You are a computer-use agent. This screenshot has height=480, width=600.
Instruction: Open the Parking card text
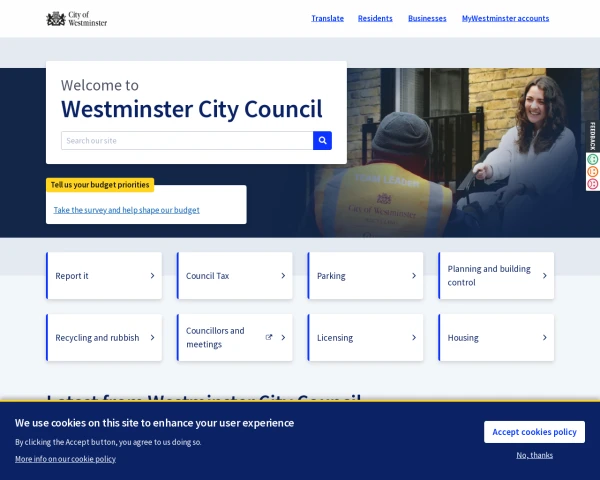pyautogui.click(x=331, y=276)
